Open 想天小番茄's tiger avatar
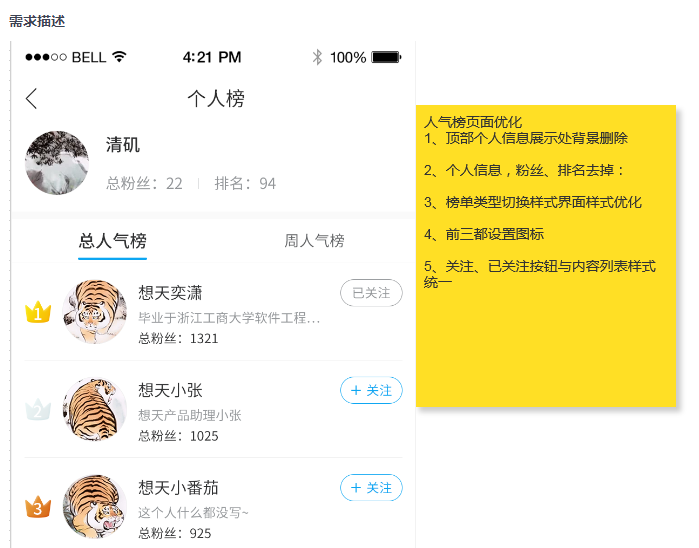Screen dimensions: 699x548 (95, 507)
